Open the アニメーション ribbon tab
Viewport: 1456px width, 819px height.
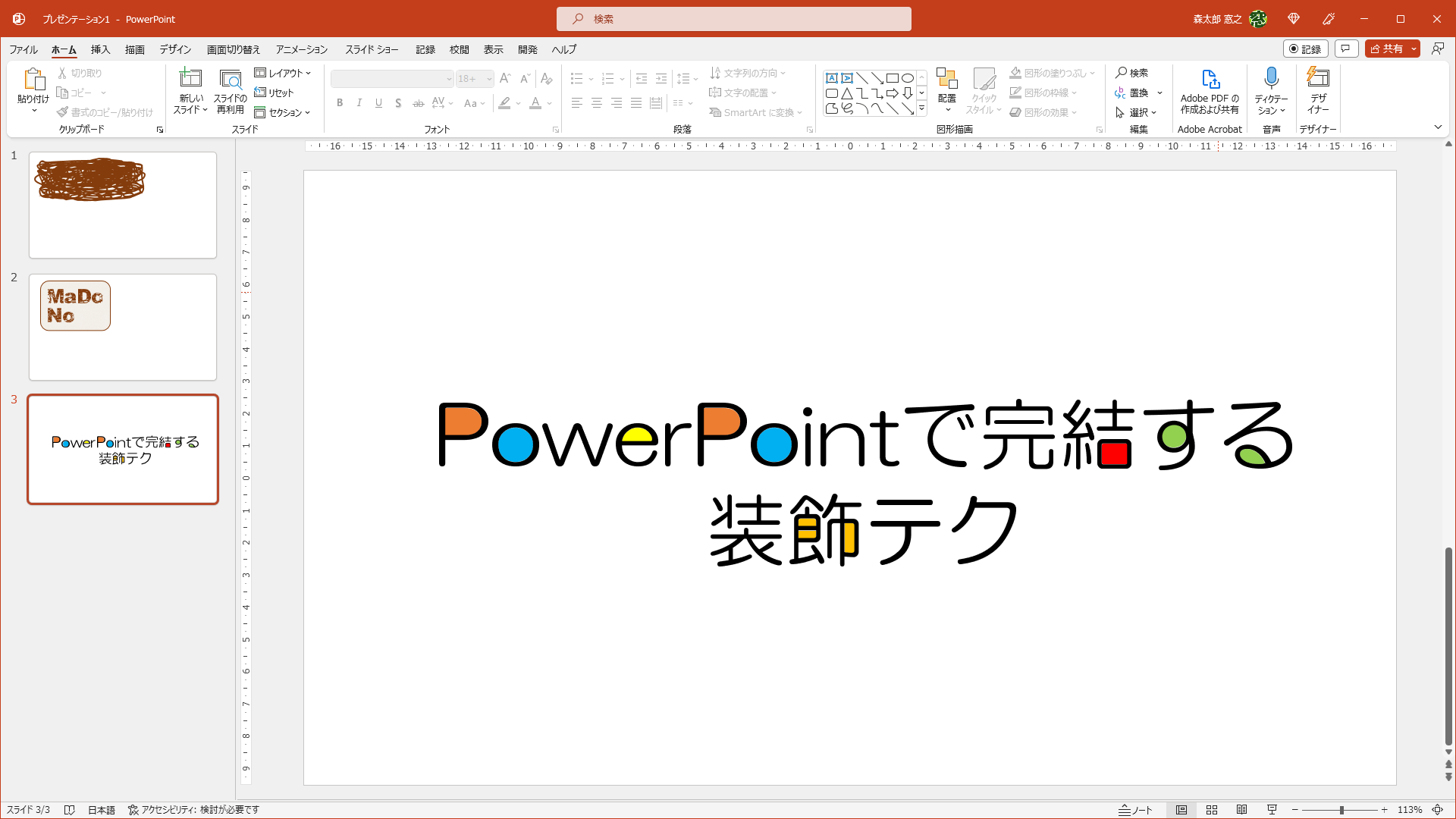pos(300,49)
